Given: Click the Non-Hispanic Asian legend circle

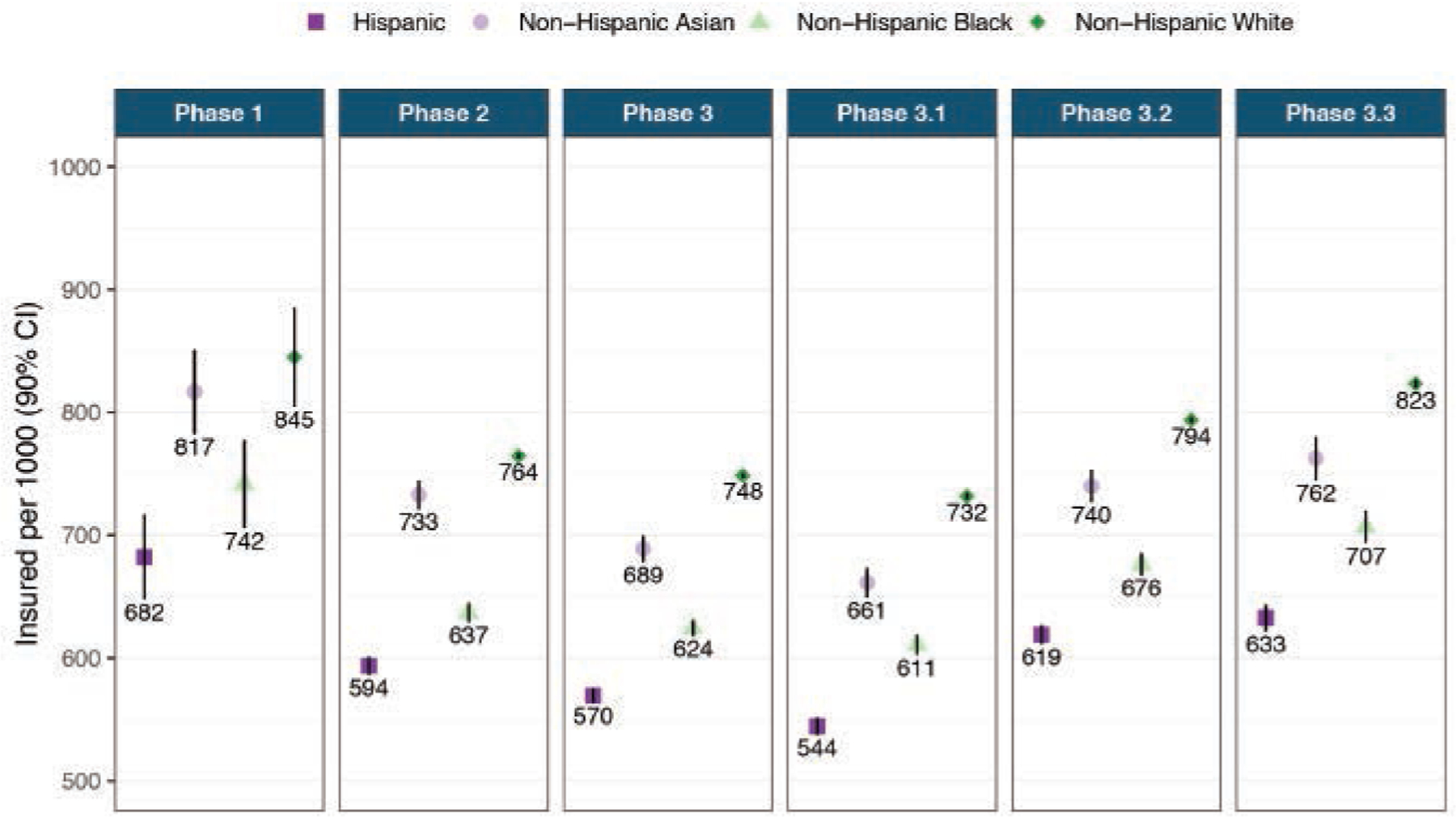Looking at the screenshot, I should point(481,23).
